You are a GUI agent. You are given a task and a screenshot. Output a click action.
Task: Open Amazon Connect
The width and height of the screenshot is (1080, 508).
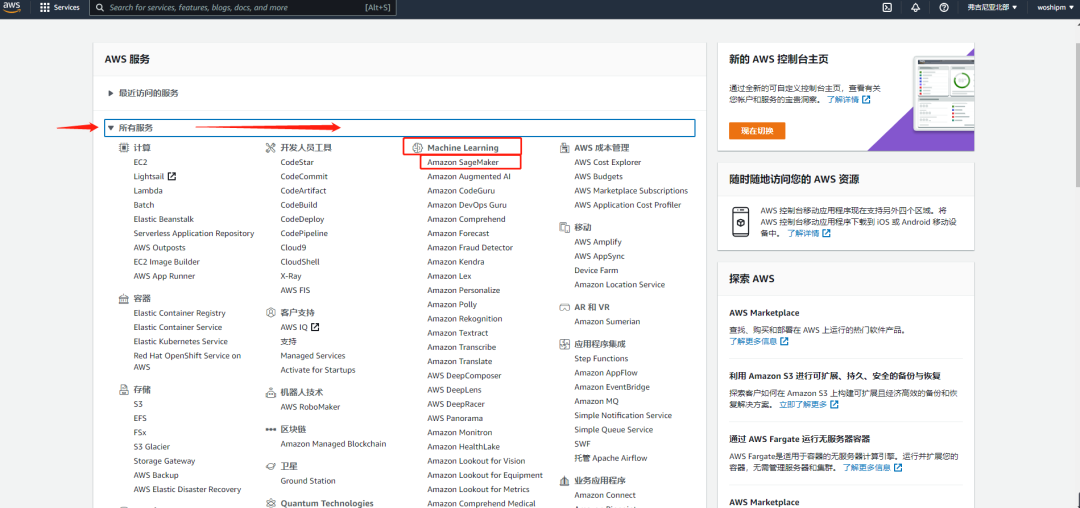coord(605,495)
